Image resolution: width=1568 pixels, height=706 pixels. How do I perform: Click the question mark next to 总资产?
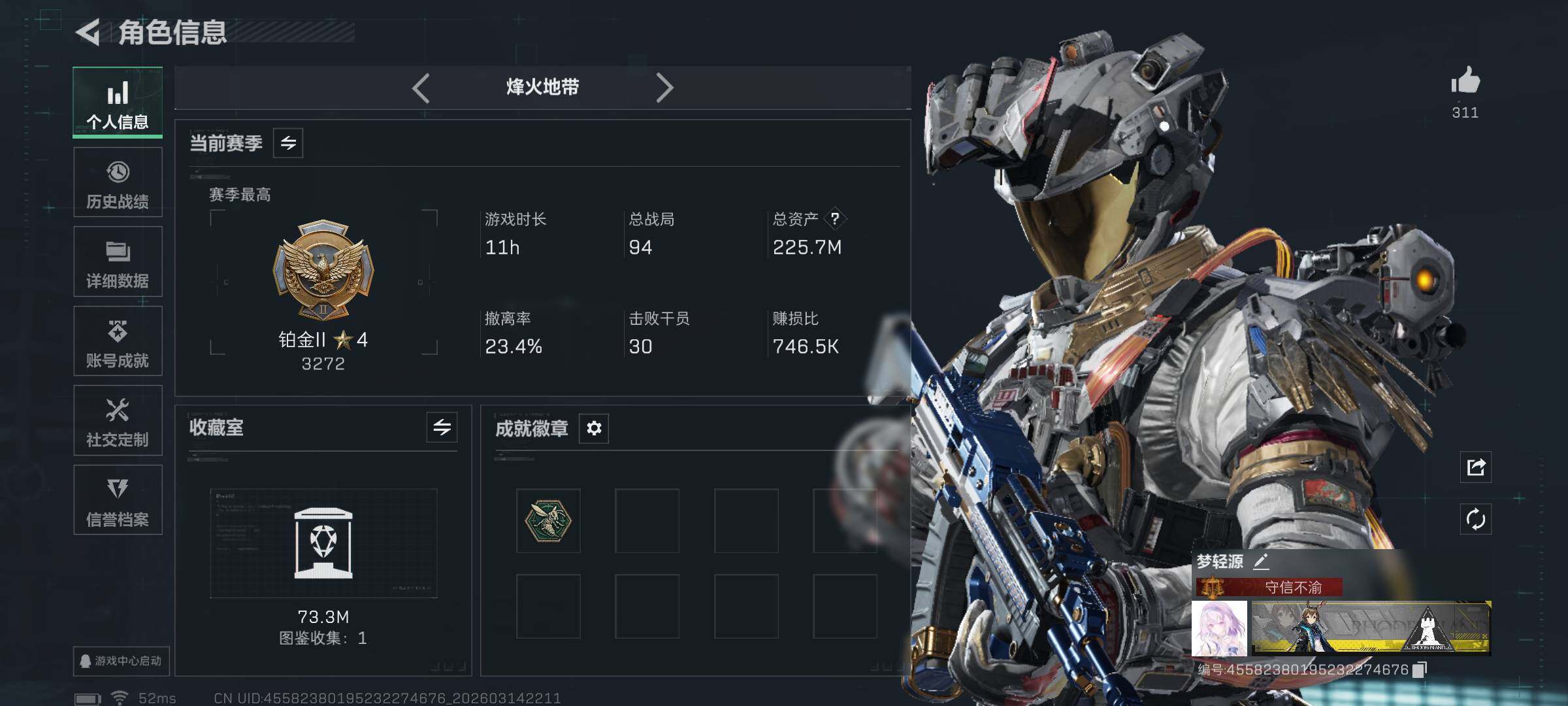click(835, 219)
